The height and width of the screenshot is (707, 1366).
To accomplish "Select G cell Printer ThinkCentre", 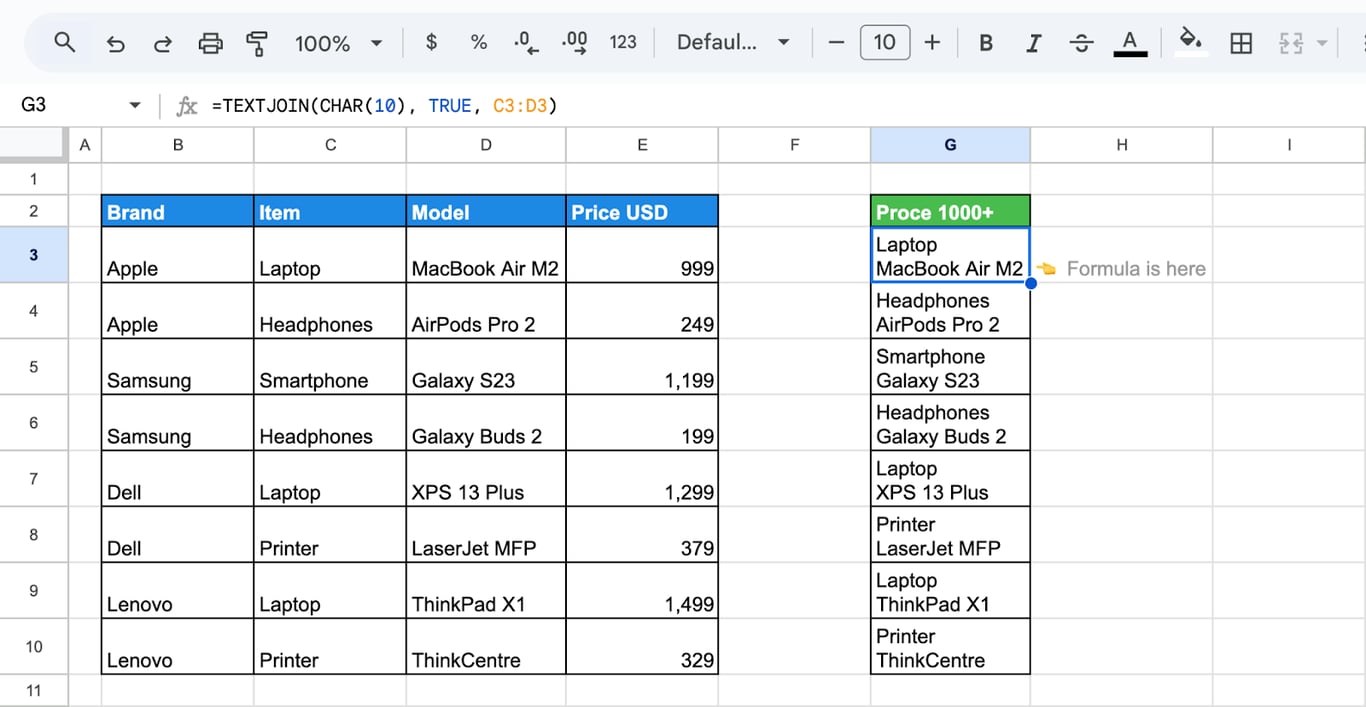I will pos(950,647).
